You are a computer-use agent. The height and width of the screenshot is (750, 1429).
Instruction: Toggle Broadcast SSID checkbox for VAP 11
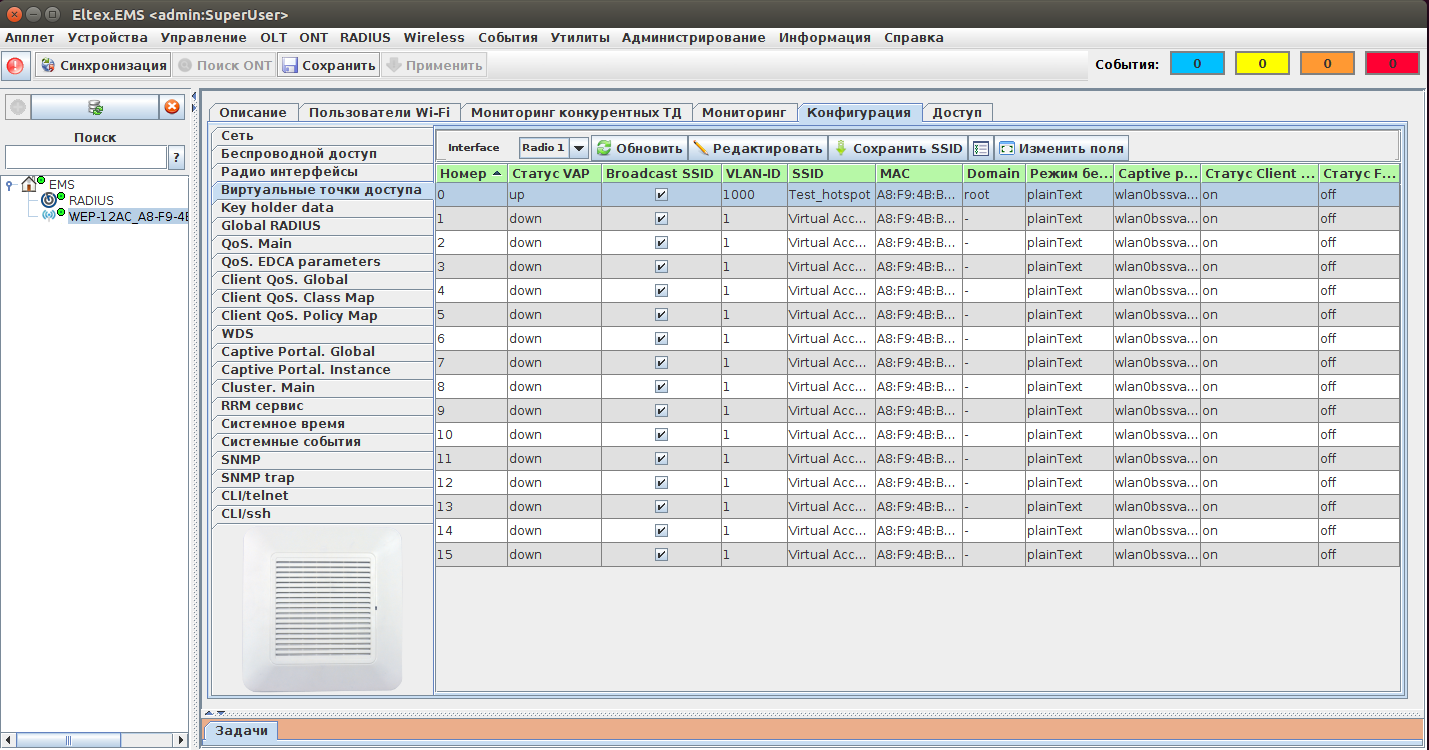pos(661,459)
